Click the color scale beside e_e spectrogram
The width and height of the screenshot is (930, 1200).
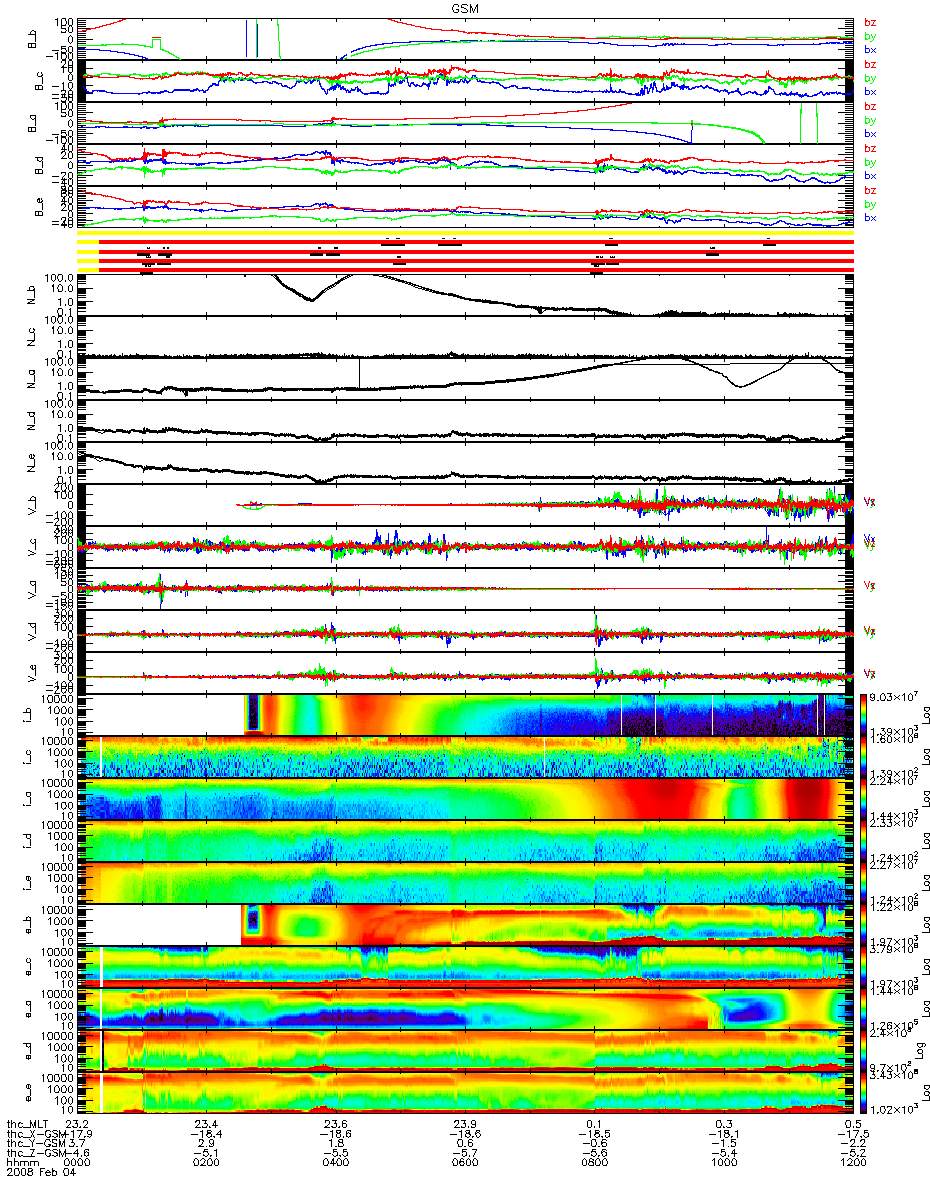[x=862, y=1092]
